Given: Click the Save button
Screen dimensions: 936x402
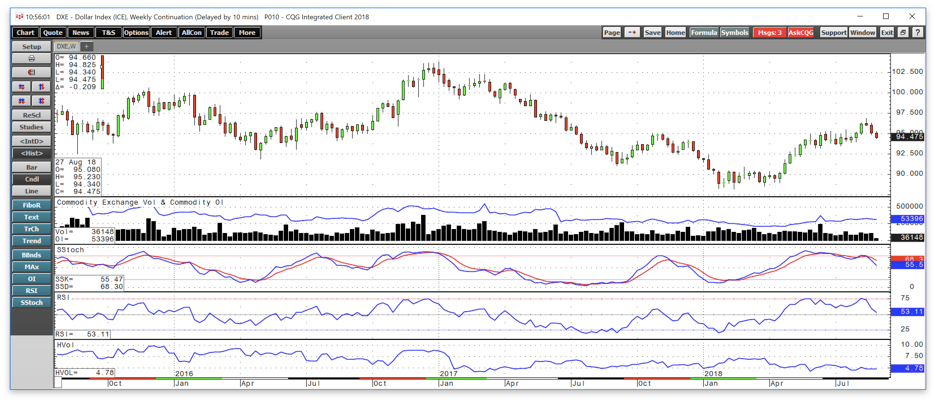Looking at the screenshot, I should [x=652, y=33].
